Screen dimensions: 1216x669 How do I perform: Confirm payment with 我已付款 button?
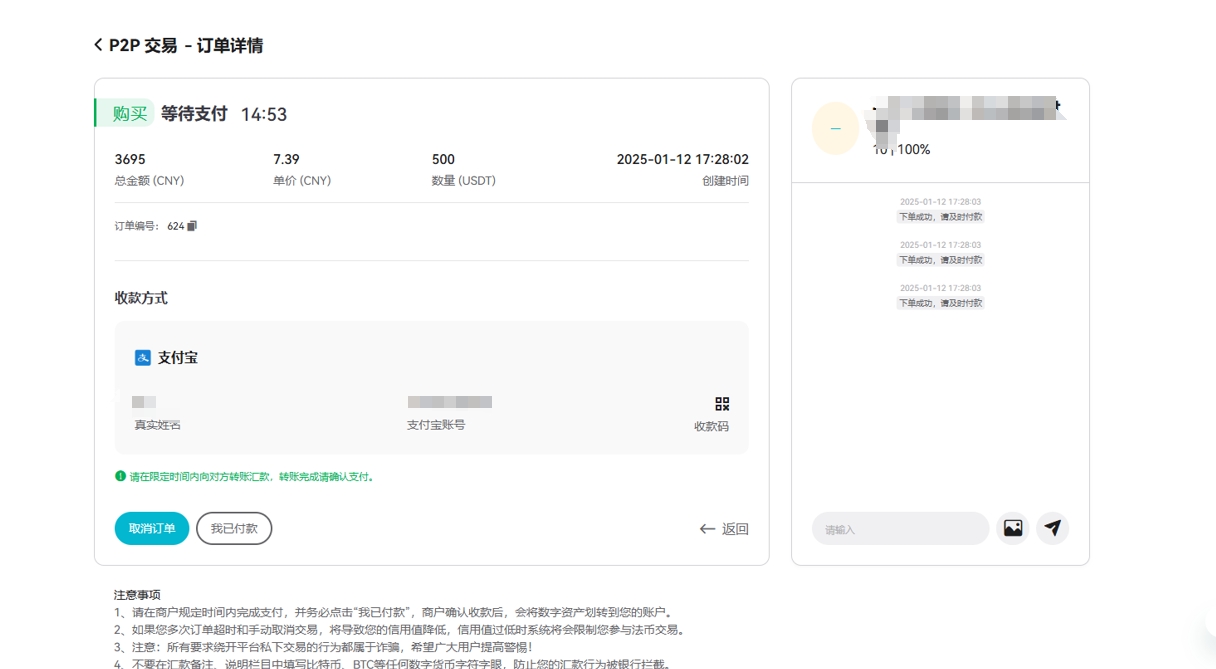point(234,528)
